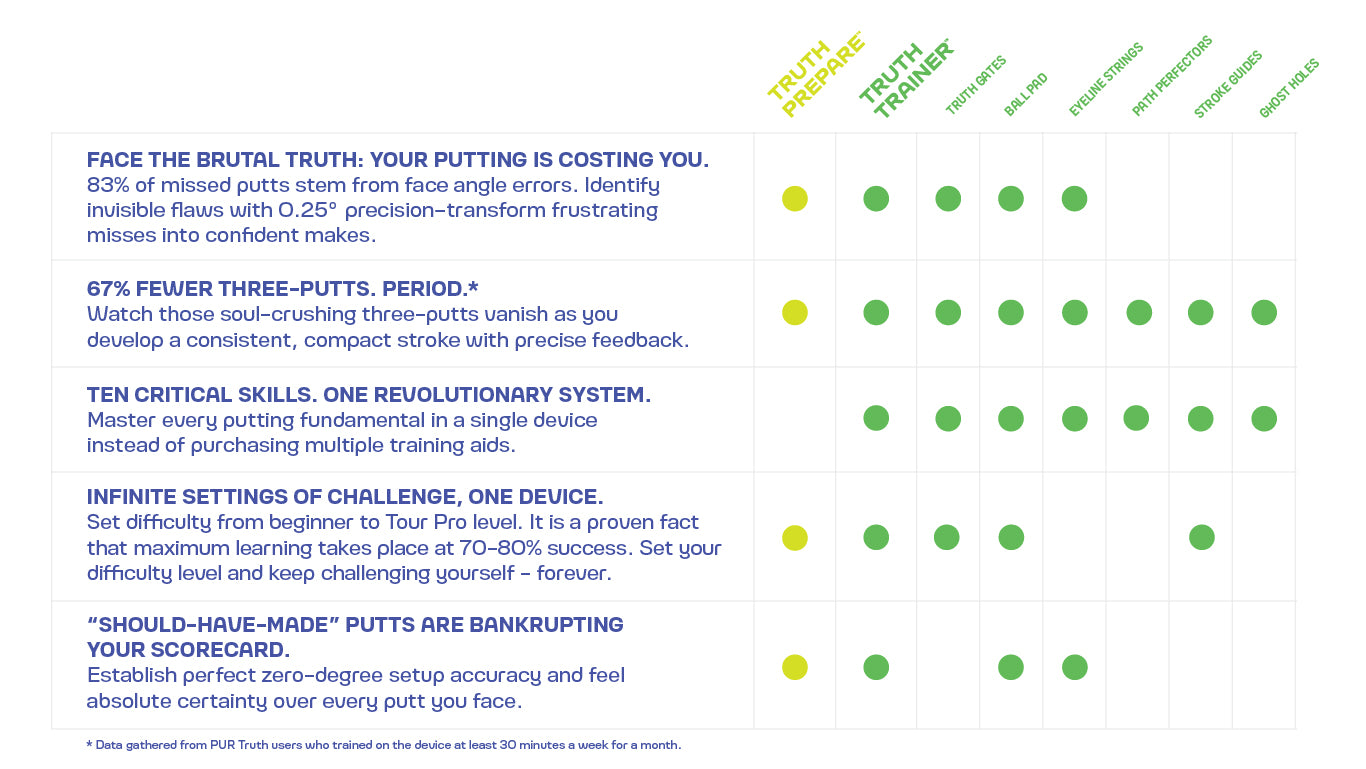This screenshot has width=1366, height=769.
Task: Click the "Ten Critical Skills" heading
Action: (x=368, y=395)
